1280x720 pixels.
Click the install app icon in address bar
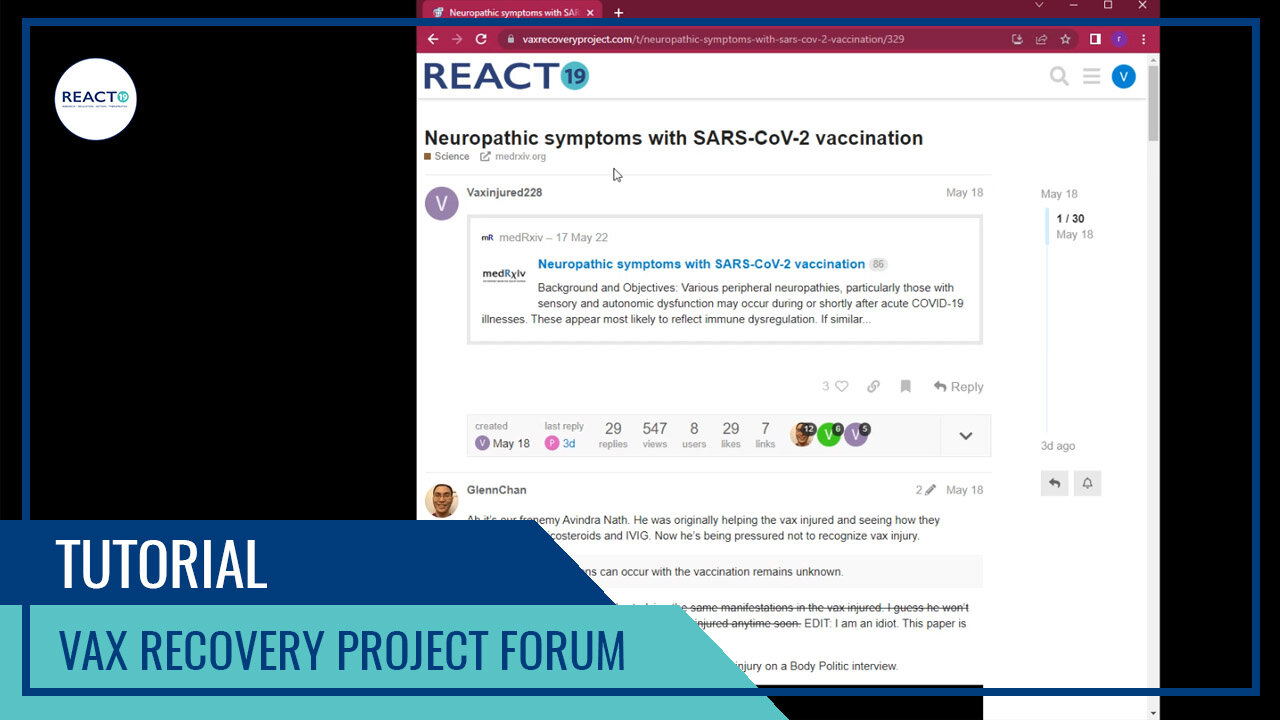pyautogui.click(x=1017, y=39)
